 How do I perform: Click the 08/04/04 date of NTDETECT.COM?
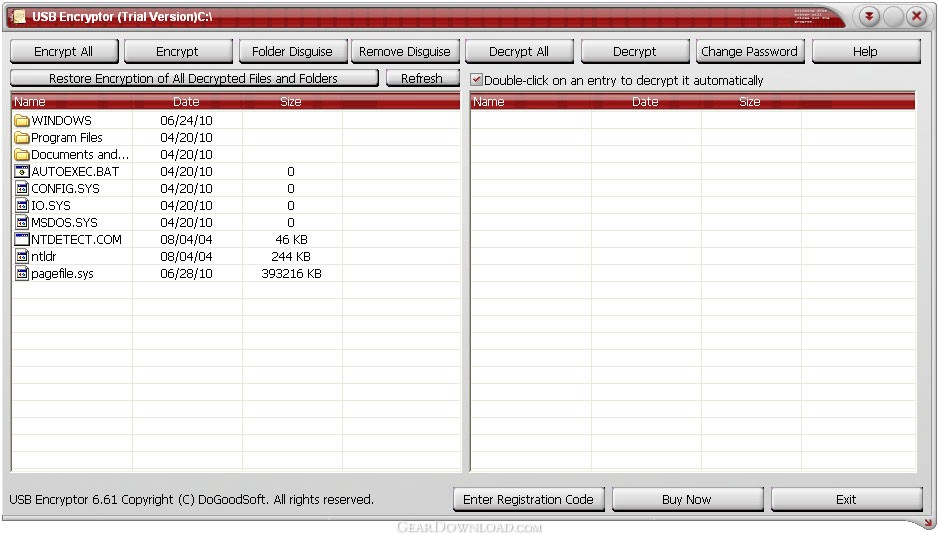187,240
